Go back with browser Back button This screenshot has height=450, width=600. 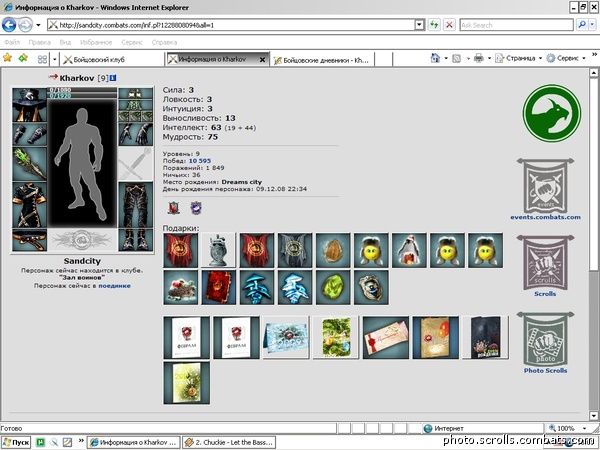9,25
